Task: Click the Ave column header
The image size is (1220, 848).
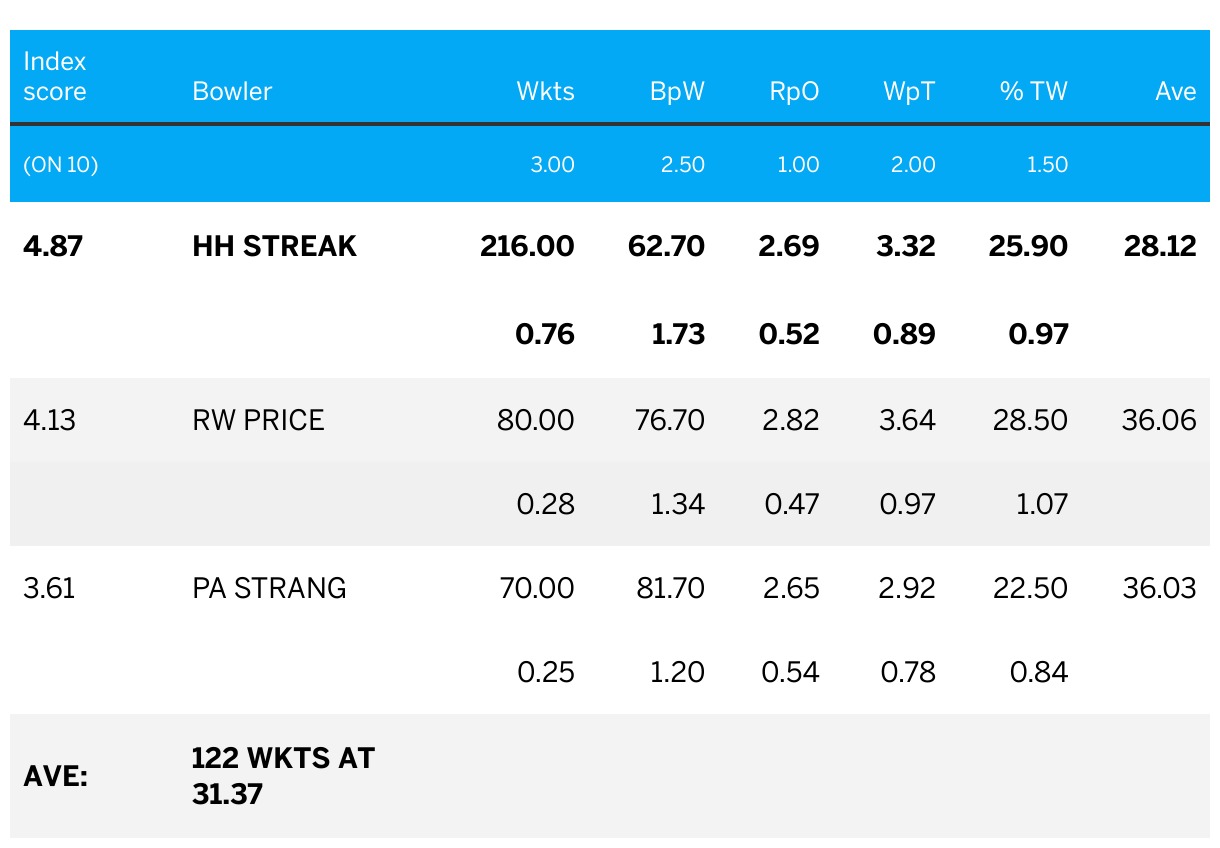Action: [x=1175, y=92]
